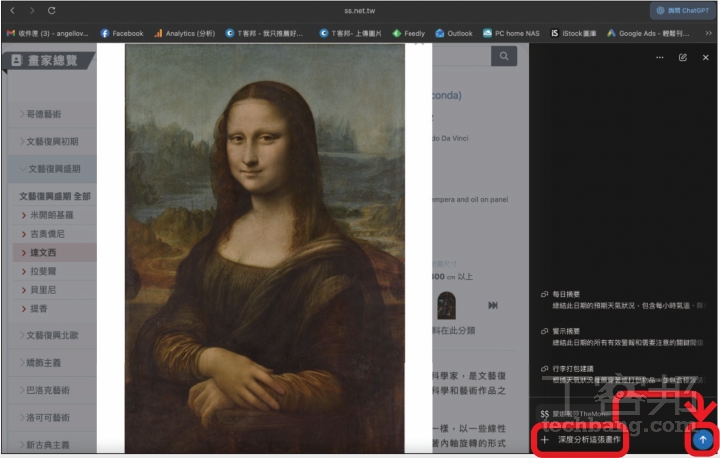Click the plus attachment icon in chat box

(545, 440)
